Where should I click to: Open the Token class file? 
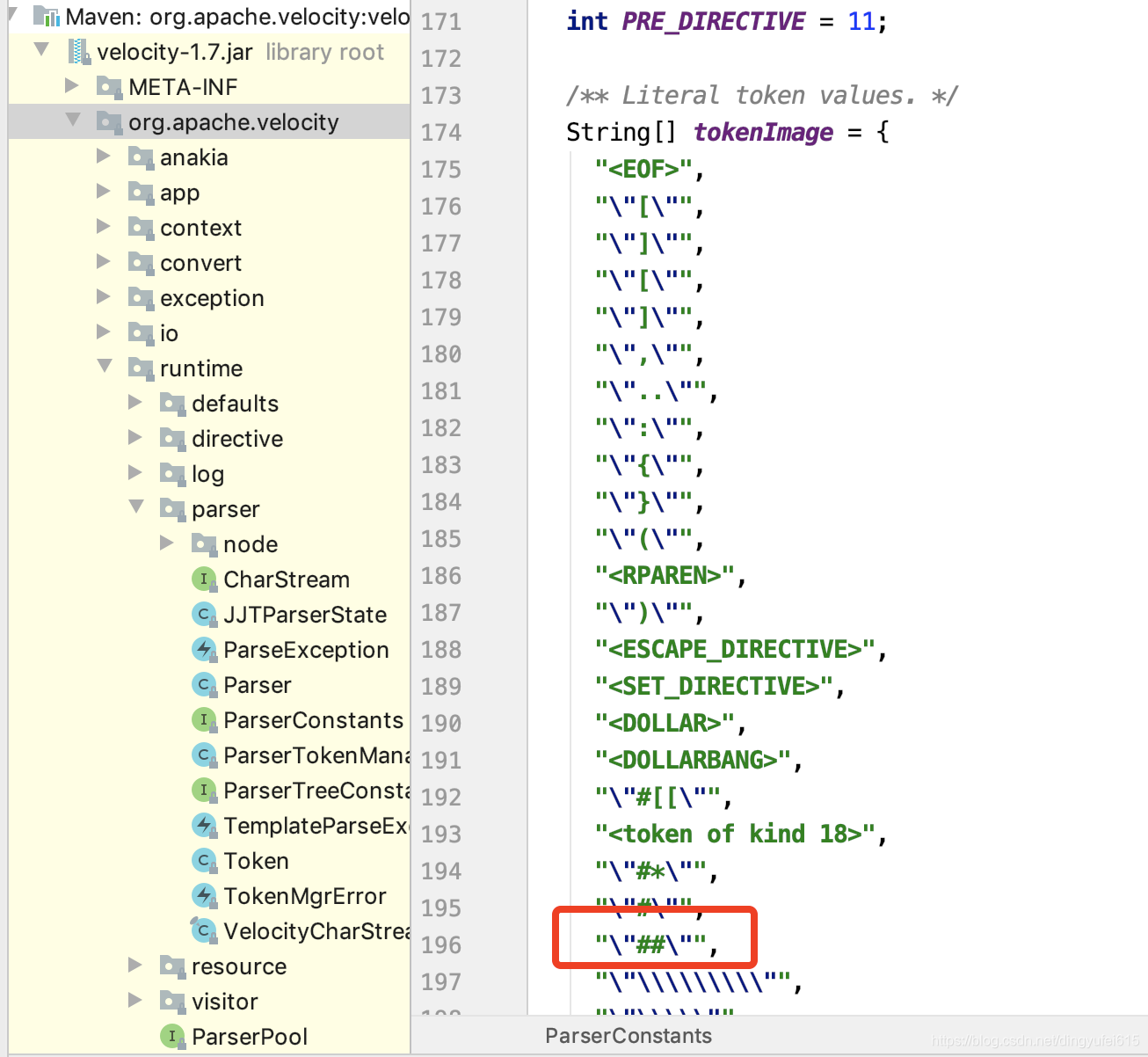tap(256, 861)
